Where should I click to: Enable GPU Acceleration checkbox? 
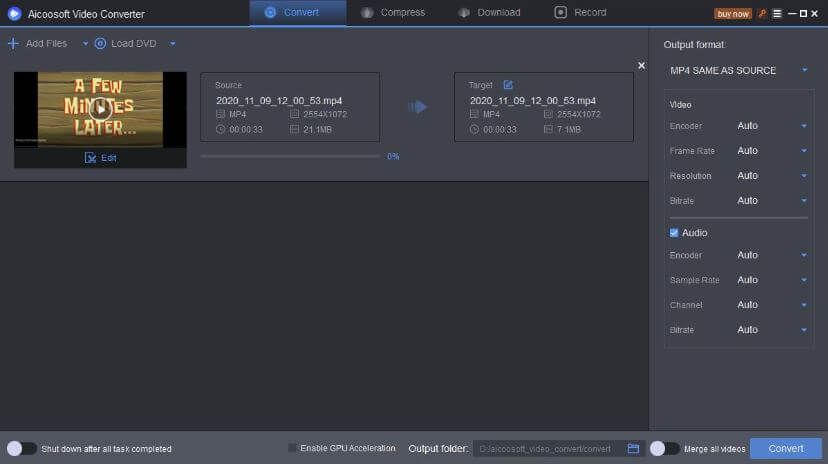click(x=292, y=448)
